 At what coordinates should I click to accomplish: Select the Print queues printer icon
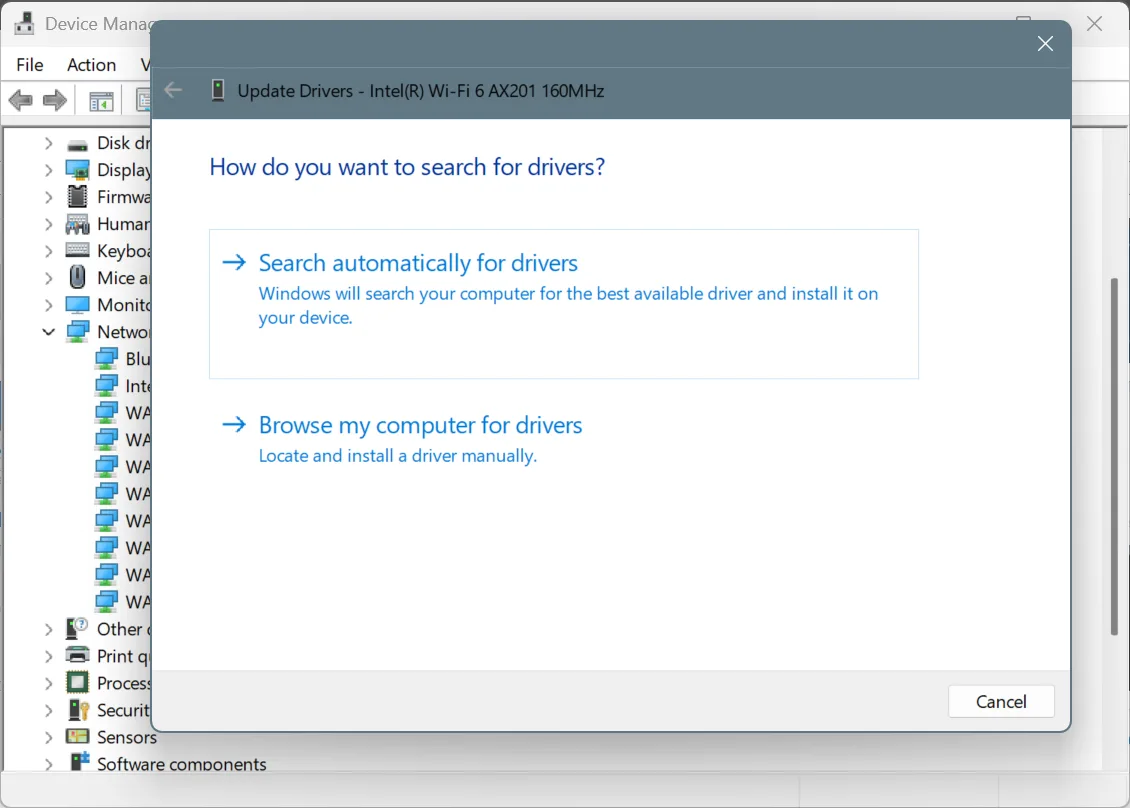pyautogui.click(x=77, y=656)
